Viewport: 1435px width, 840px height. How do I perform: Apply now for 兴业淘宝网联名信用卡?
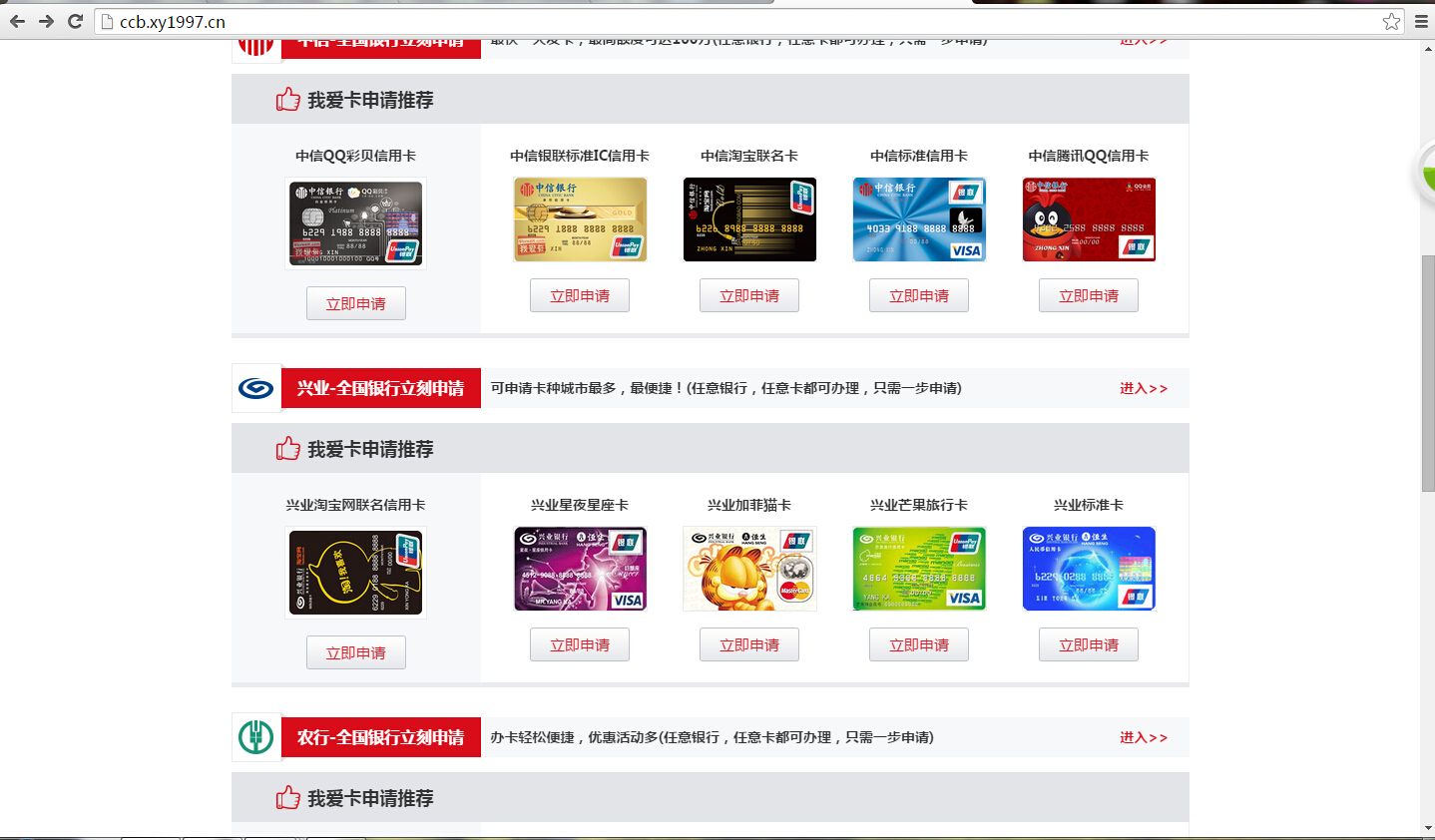[x=356, y=652]
